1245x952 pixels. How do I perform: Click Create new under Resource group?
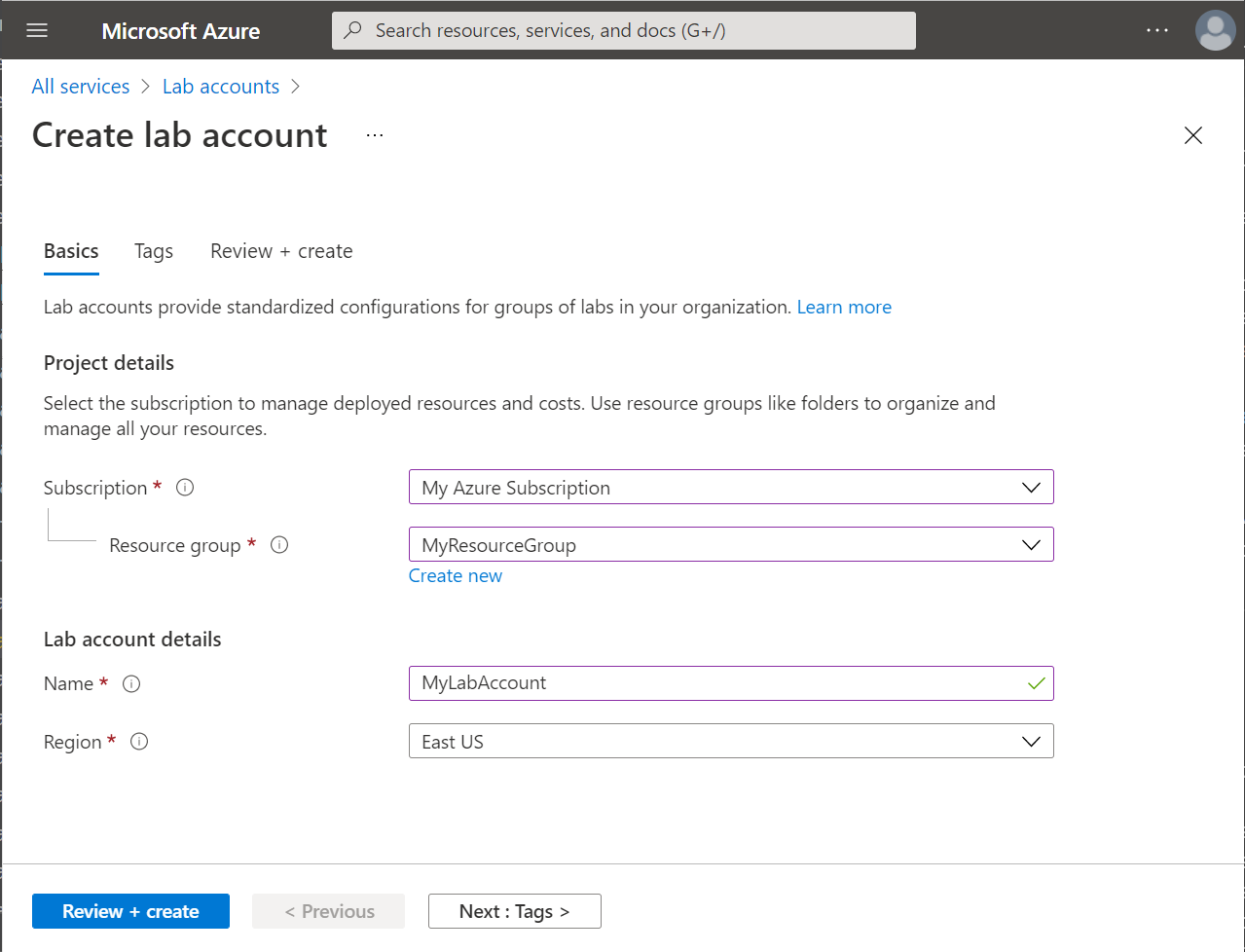[455, 575]
